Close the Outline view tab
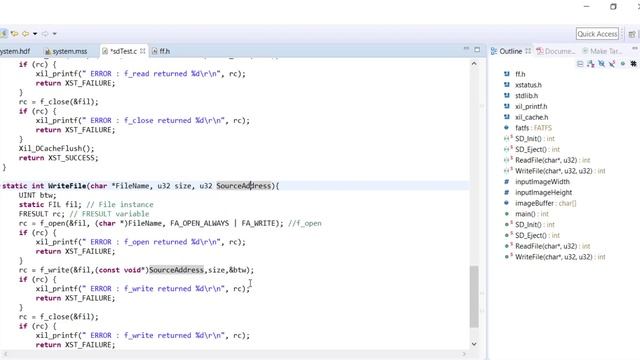Image resolution: width=640 pixels, height=360 pixels. click(528, 51)
